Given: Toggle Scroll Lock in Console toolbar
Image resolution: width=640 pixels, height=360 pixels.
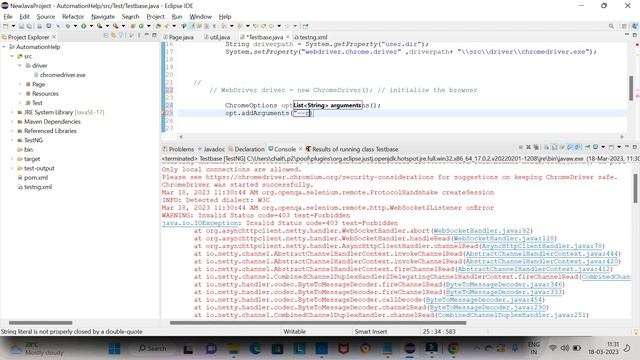Looking at the screenshot, I should click(x=555, y=147).
